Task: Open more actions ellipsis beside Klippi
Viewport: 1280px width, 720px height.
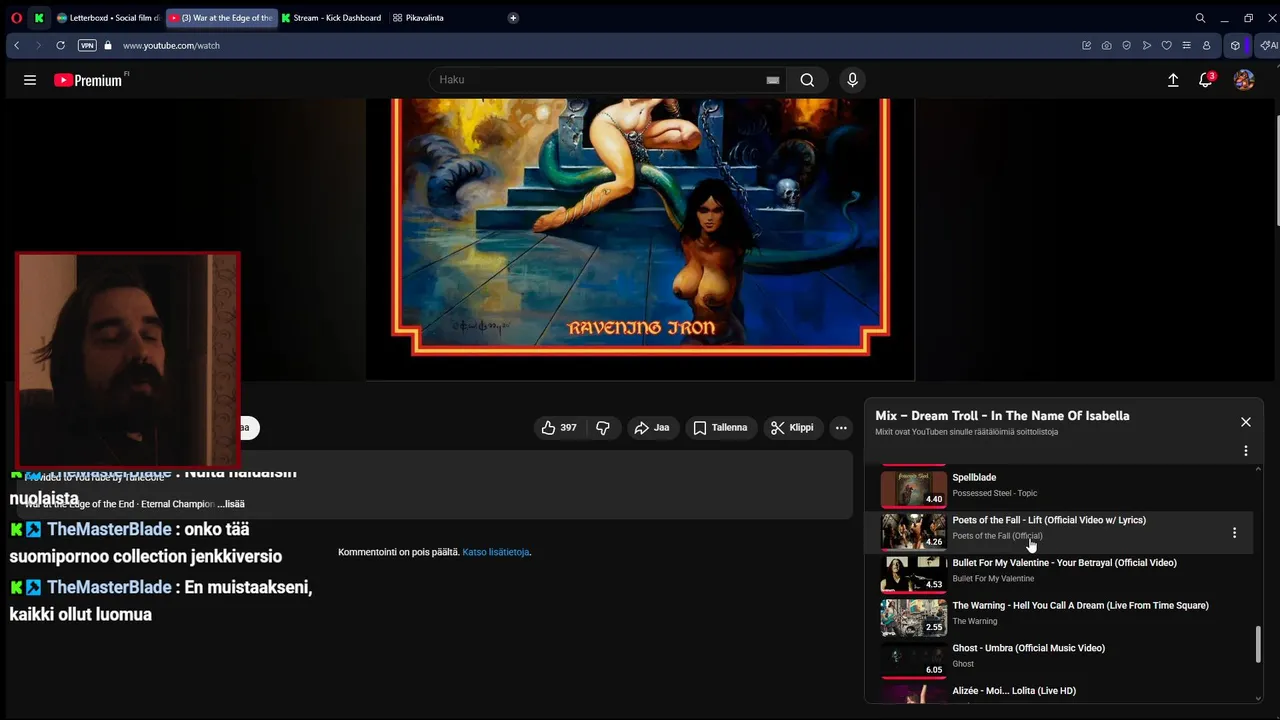Action: point(841,427)
